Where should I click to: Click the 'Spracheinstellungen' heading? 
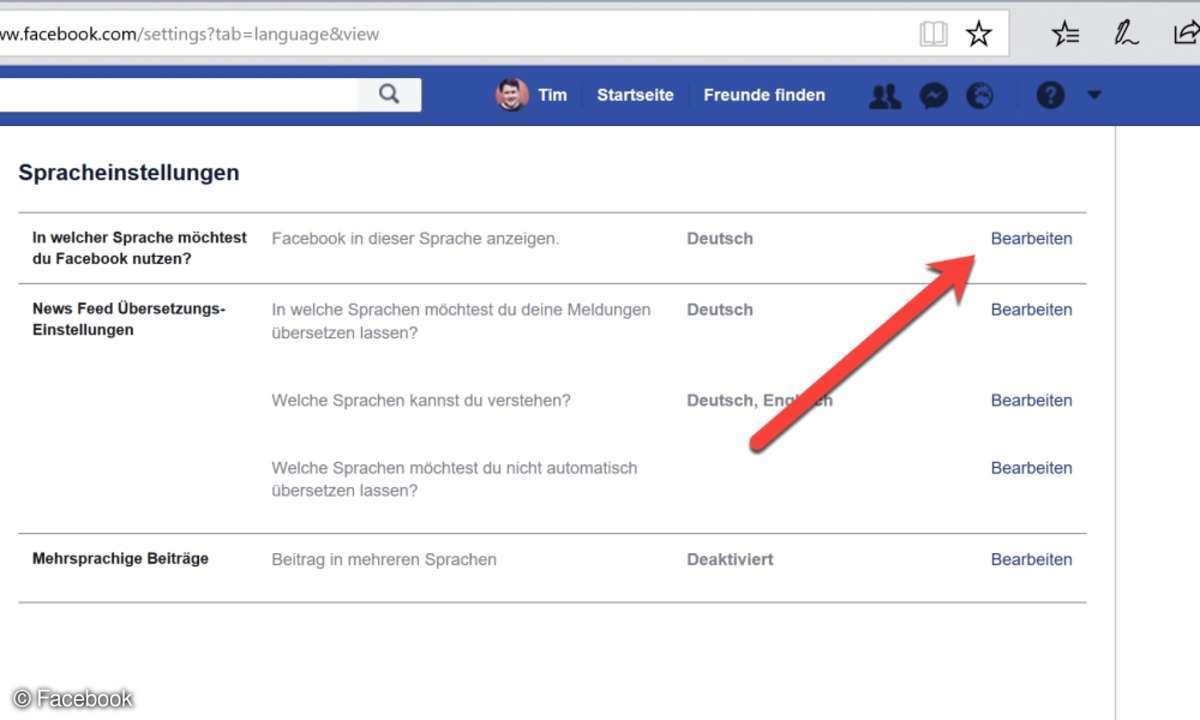129,172
